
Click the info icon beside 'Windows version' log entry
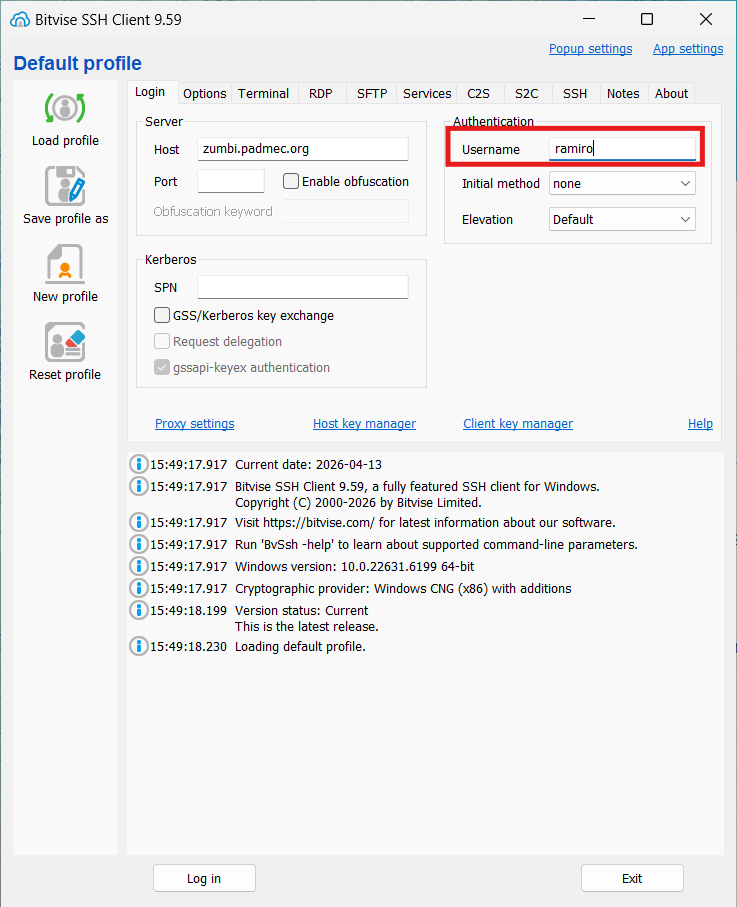point(138,566)
